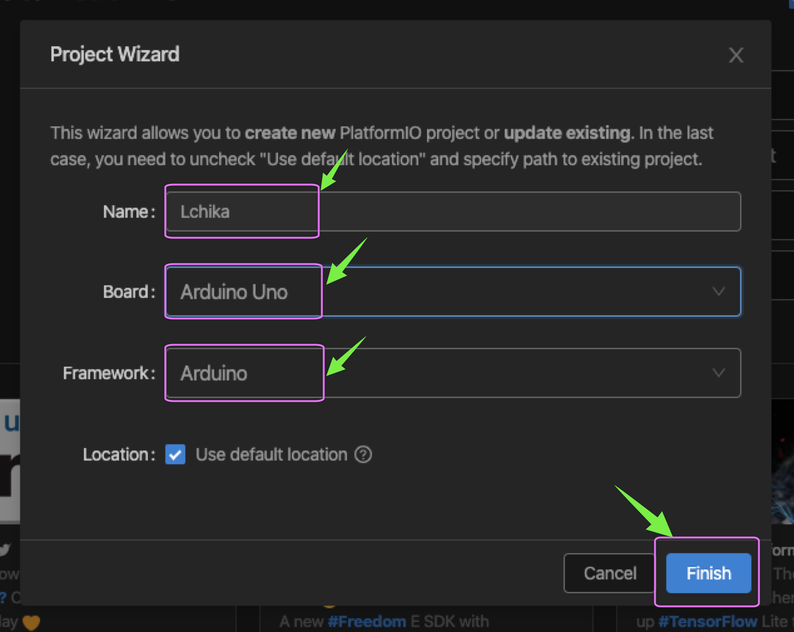794x632 pixels.
Task: Click the news thumbnail on the right edge
Action: pos(783,470)
